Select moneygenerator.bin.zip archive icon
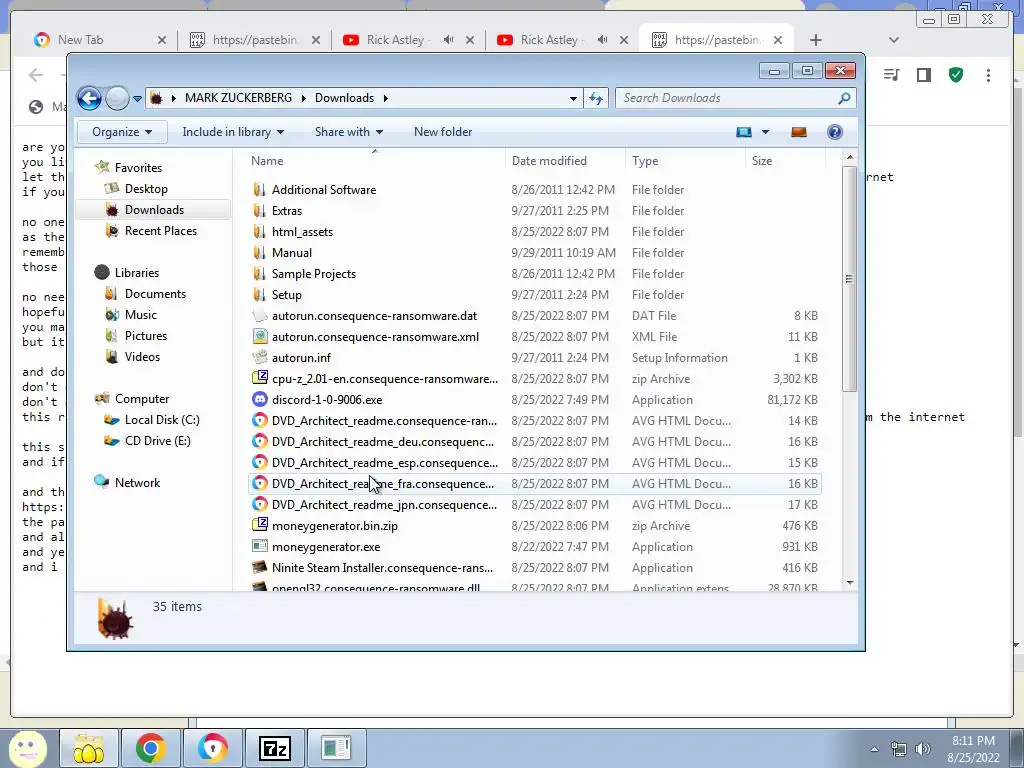The height and width of the screenshot is (768, 1024). tap(259, 525)
